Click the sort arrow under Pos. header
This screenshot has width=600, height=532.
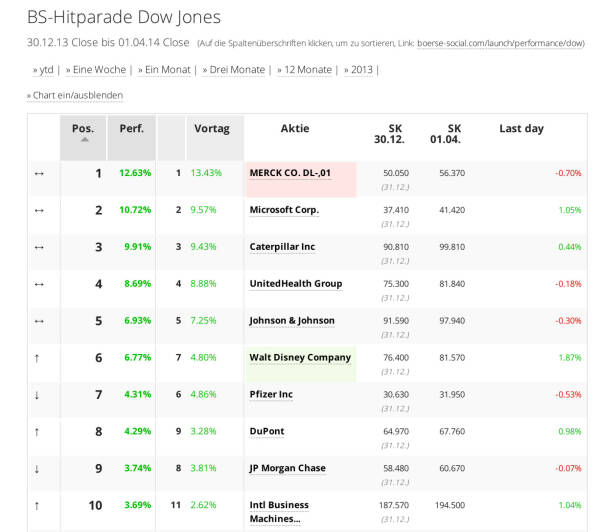84,141
